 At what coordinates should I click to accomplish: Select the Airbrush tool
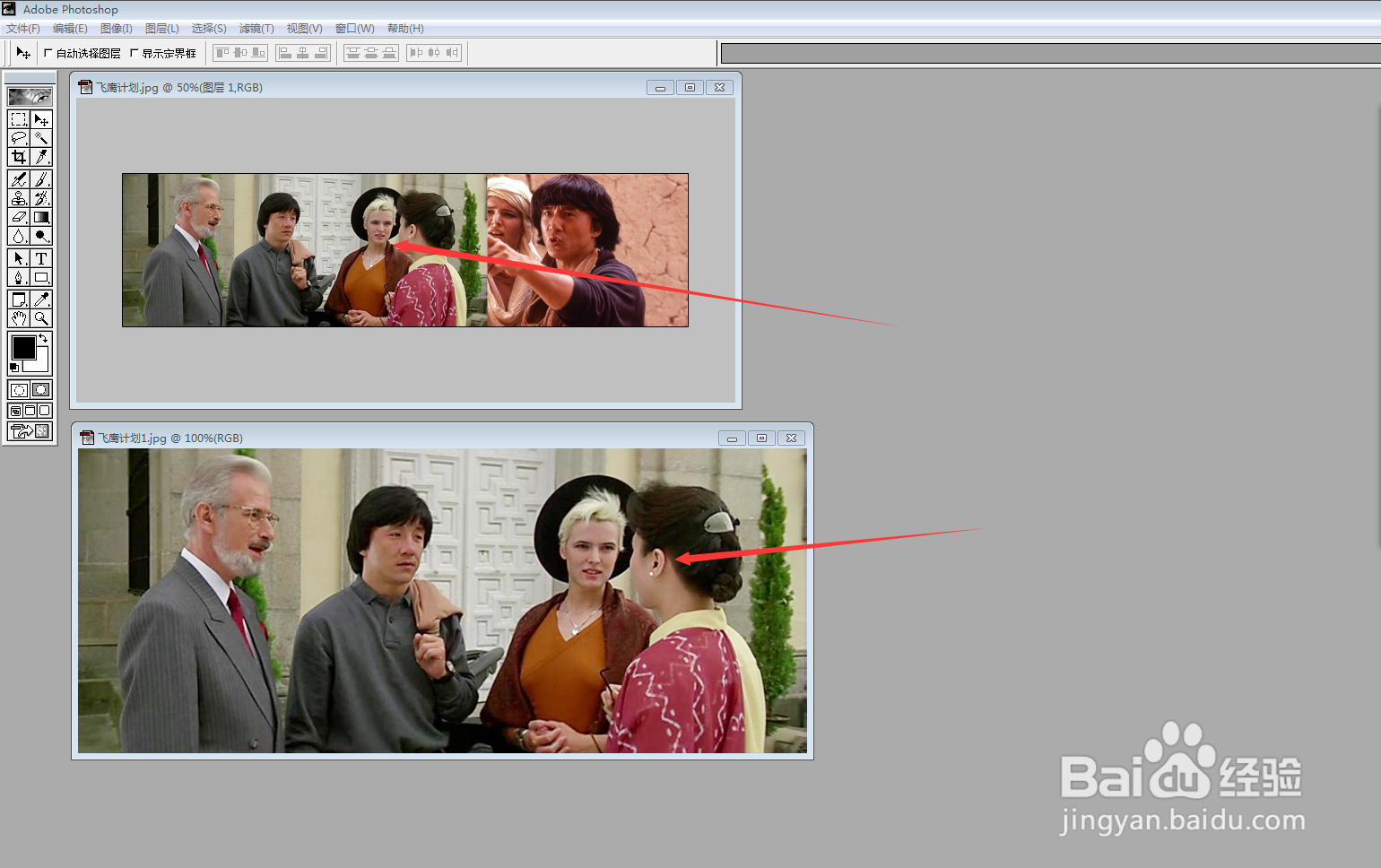point(19,179)
